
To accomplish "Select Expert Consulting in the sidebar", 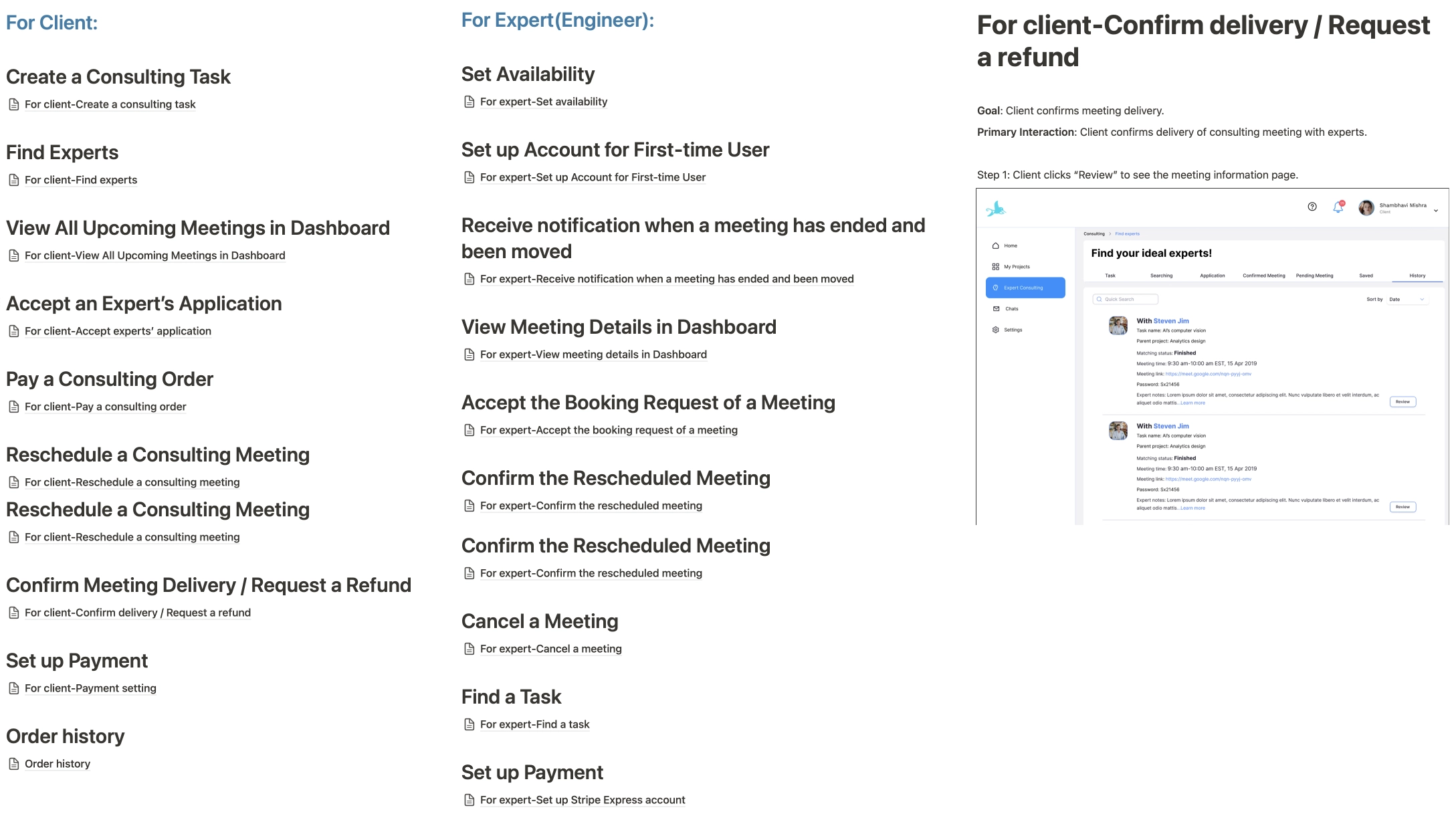I will coord(1025,288).
